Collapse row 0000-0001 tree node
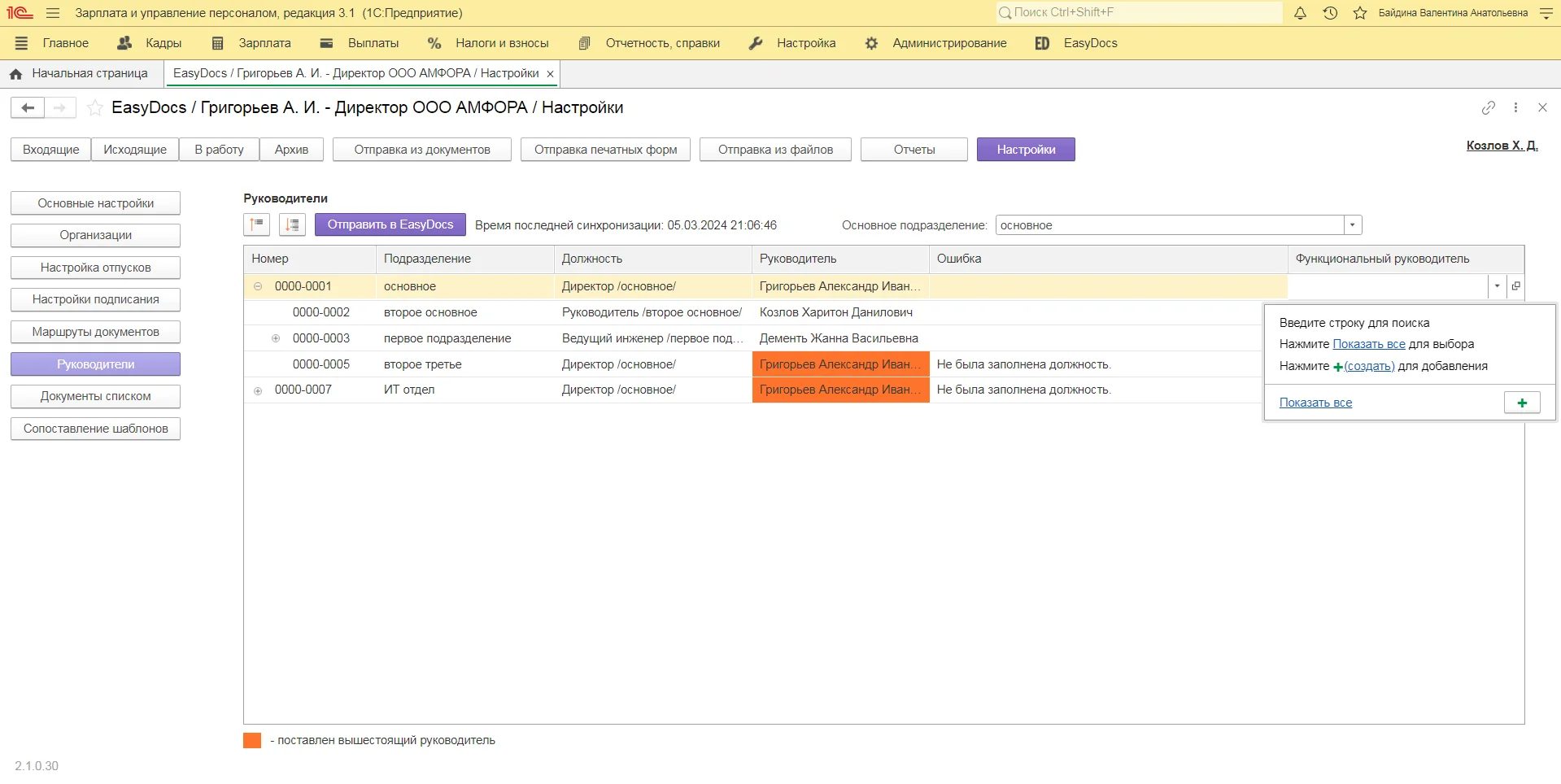The height and width of the screenshot is (784, 1561). 258,286
